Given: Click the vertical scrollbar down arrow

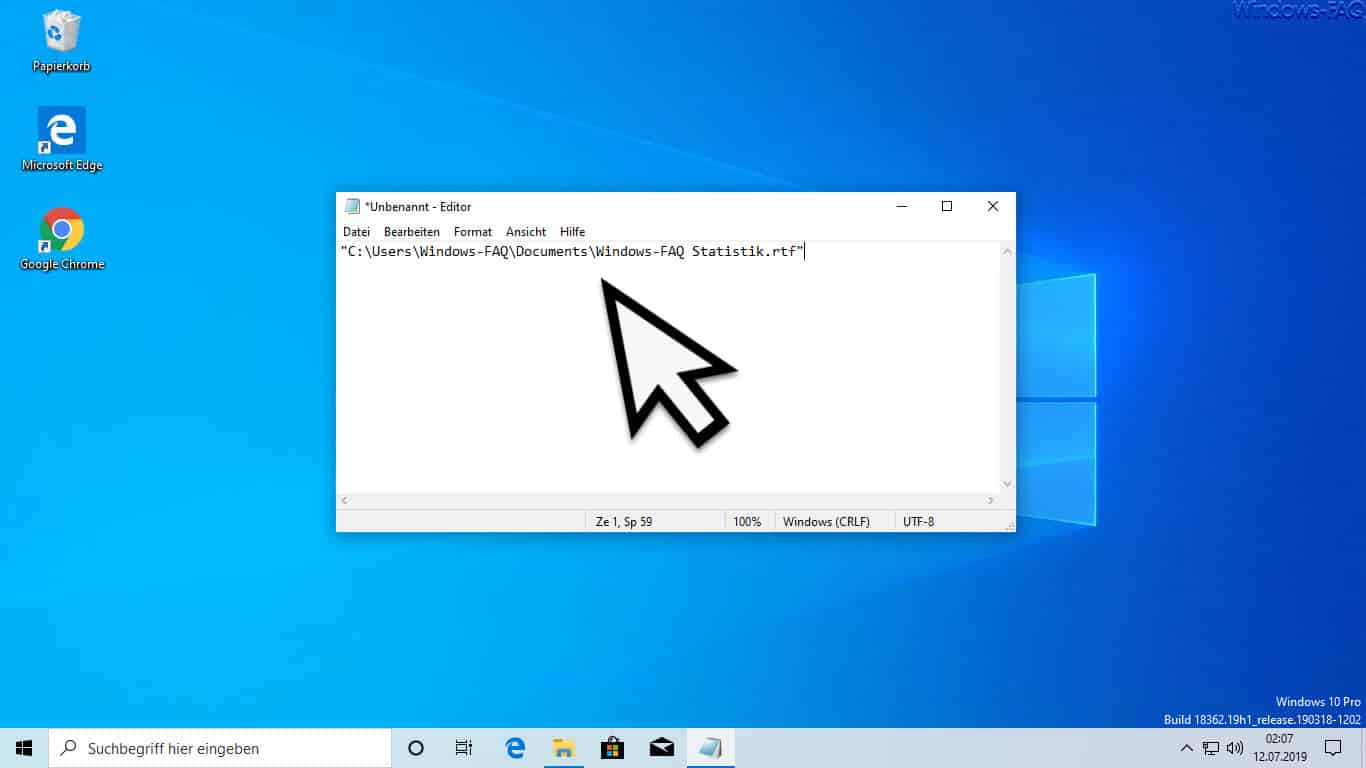Looking at the screenshot, I should coord(1007,484).
